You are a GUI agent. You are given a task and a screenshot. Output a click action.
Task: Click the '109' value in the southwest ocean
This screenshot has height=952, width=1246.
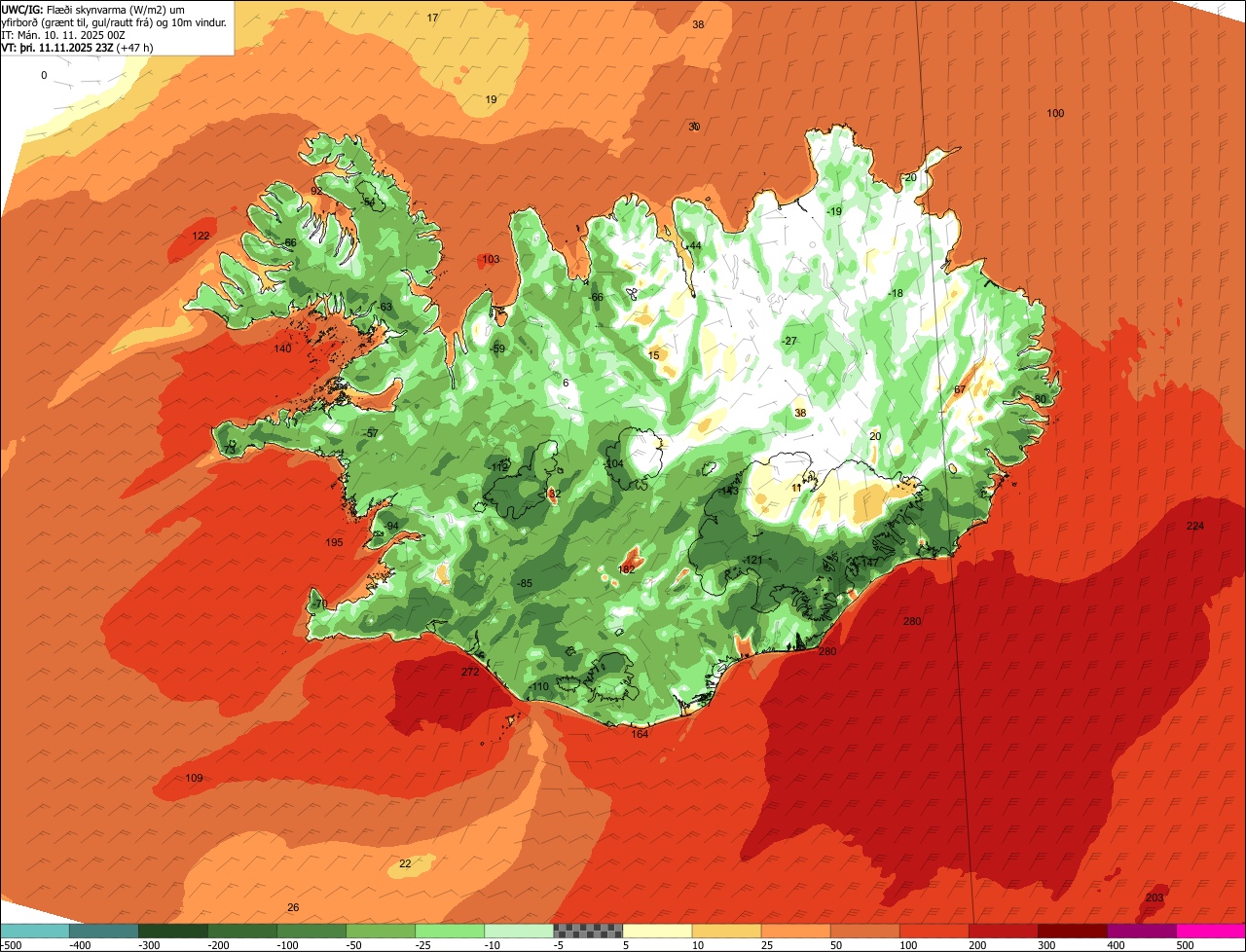(194, 778)
